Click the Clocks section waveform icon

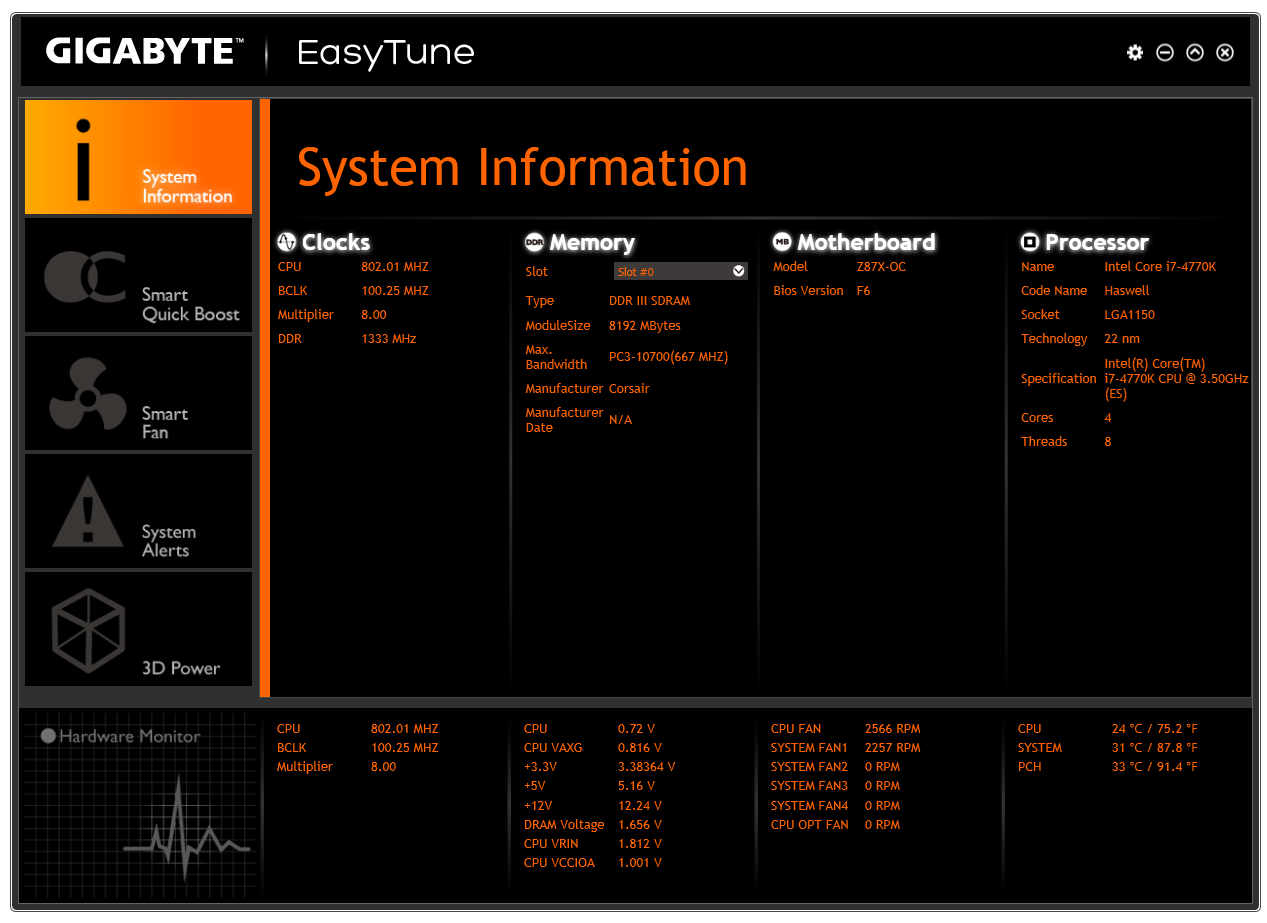pos(287,242)
